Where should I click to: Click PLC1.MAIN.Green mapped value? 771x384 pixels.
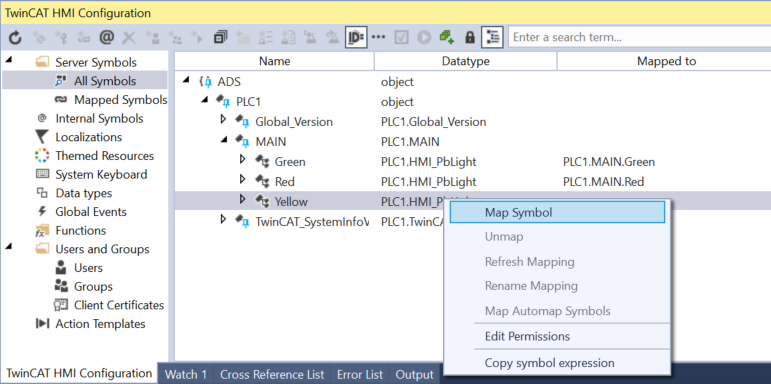(x=609, y=162)
